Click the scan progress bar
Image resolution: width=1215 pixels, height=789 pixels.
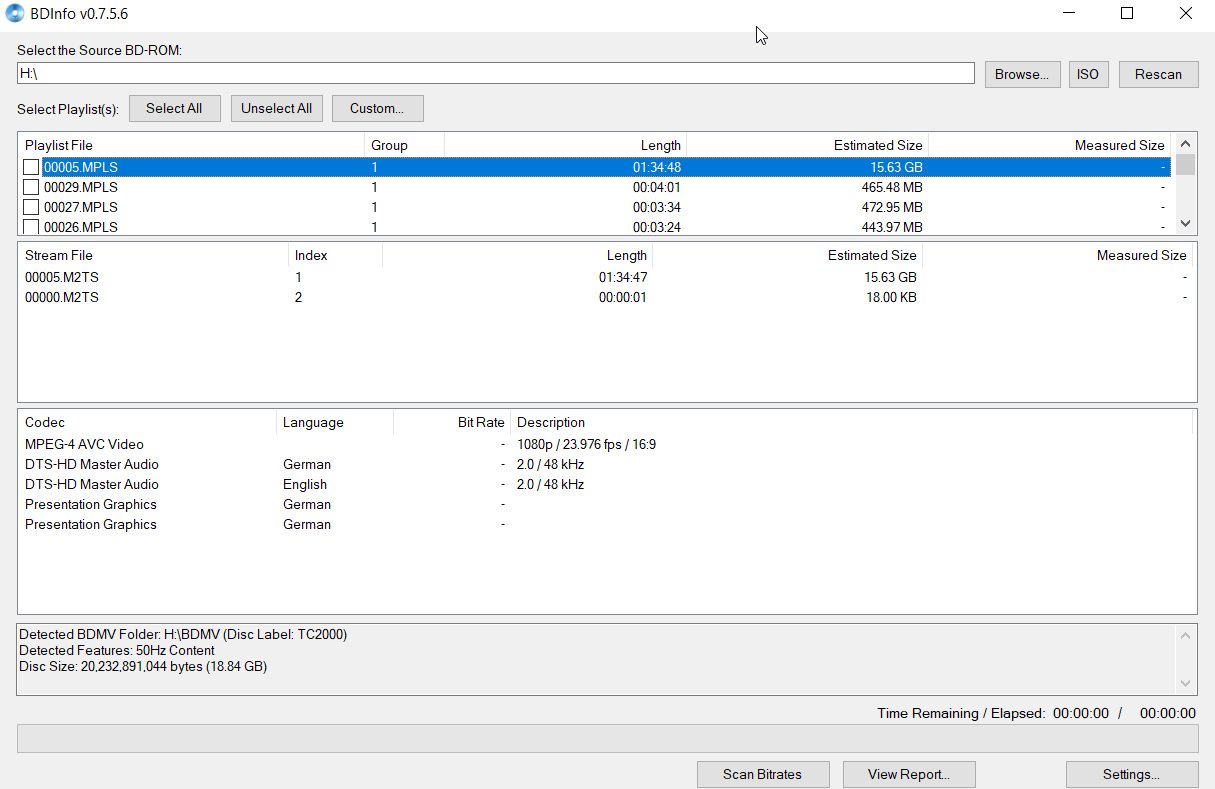[607, 738]
